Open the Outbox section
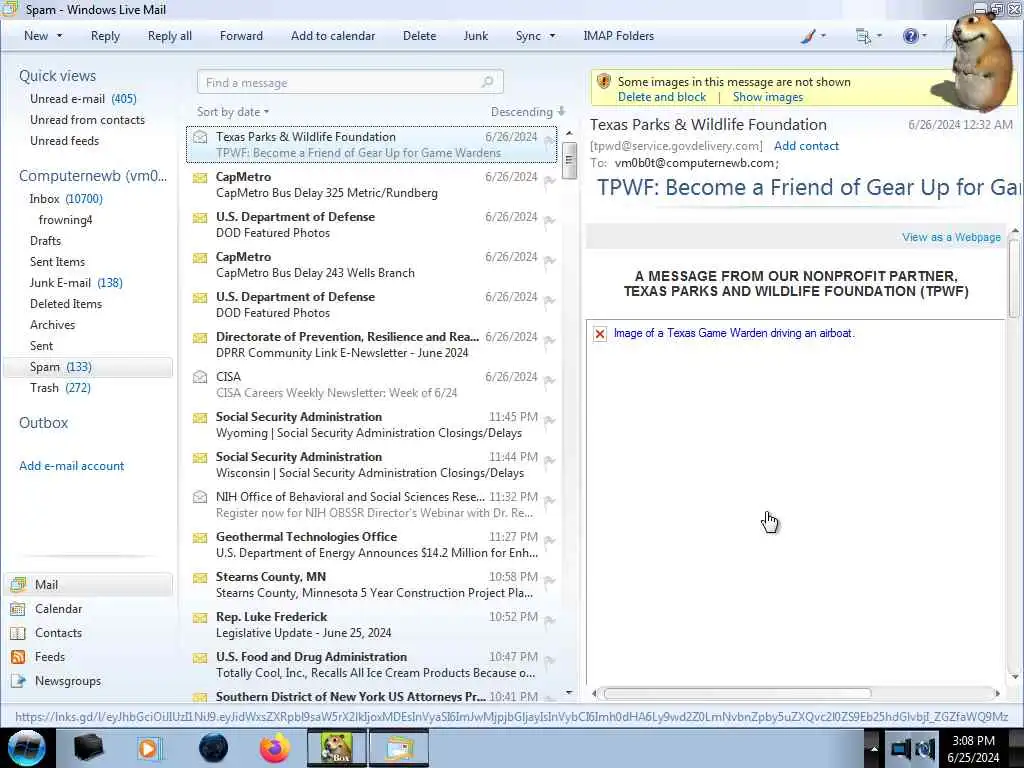 click(x=43, y=423)
